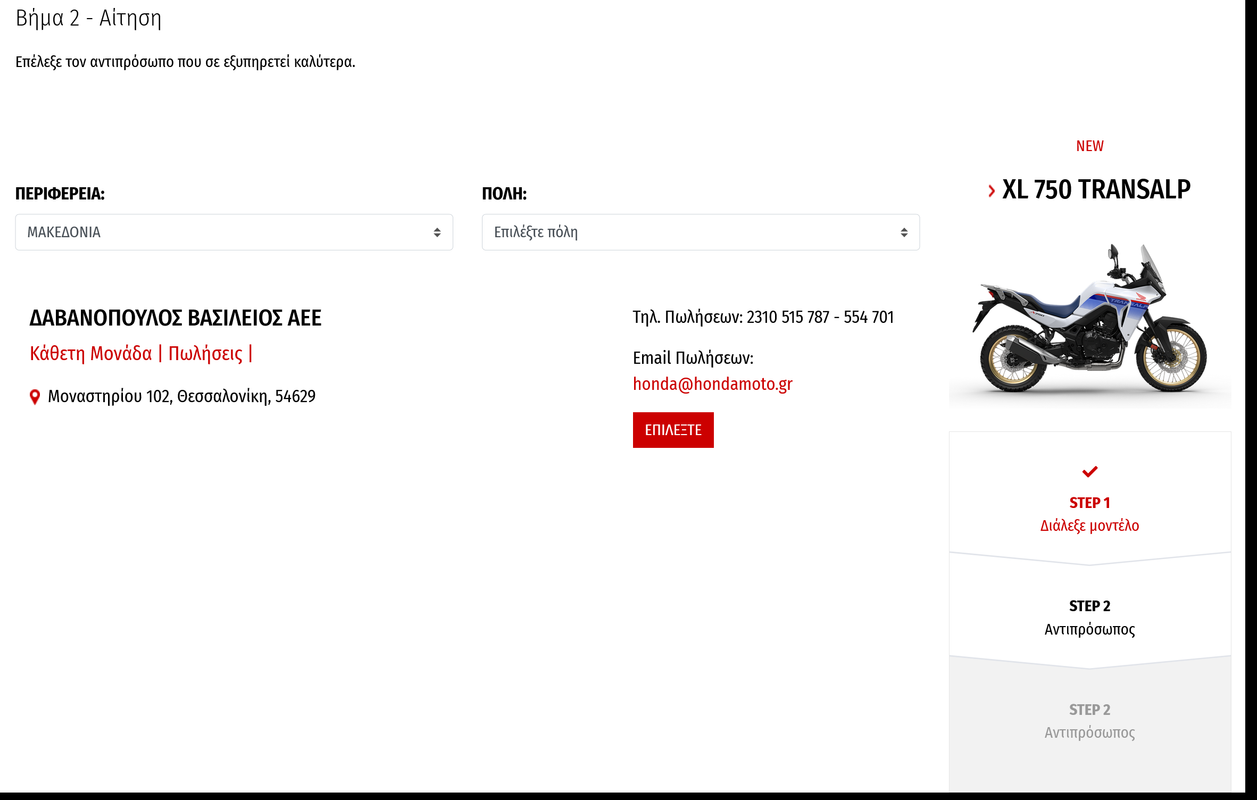This screenshot has width=1257, height=800.
Task: Open the ΠΕΡΙΦΕΡΕΙΑ dropdown showing ΜΑΚΕΔΟΝΙΑ
Action: (234, 232)
